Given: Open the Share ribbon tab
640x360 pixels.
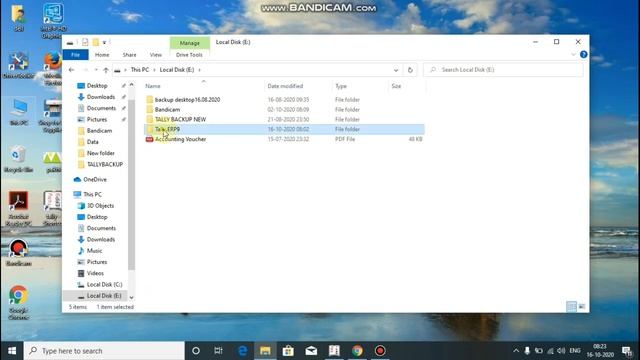Looking at the screenshot, I should 129,55.
